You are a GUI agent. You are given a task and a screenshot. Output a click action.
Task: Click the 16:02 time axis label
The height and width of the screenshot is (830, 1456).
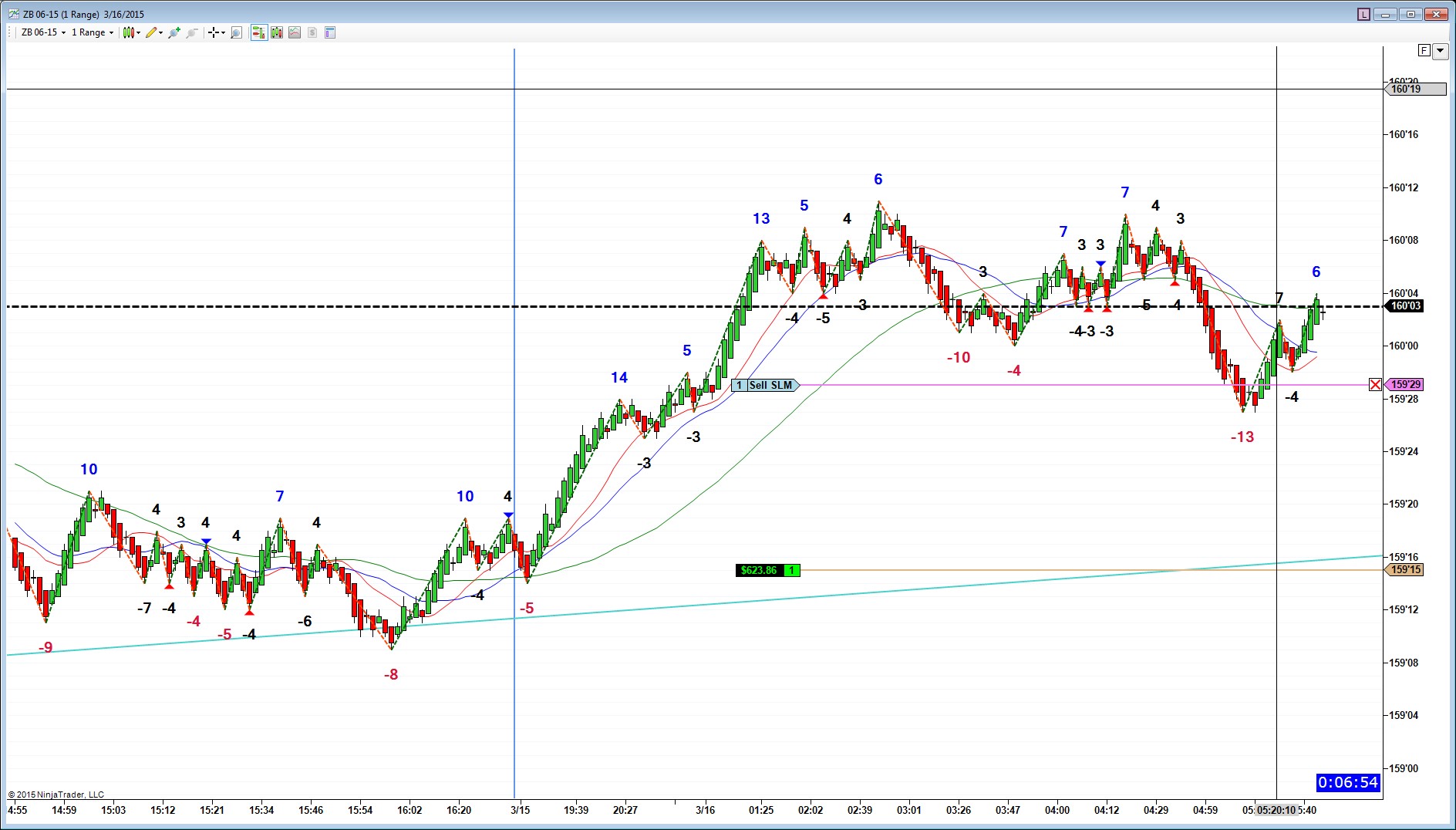410,810
